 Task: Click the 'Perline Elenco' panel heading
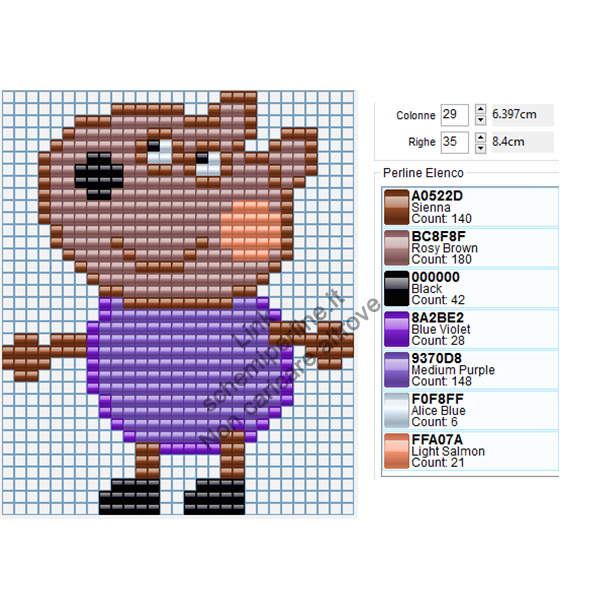pos(423,173)
